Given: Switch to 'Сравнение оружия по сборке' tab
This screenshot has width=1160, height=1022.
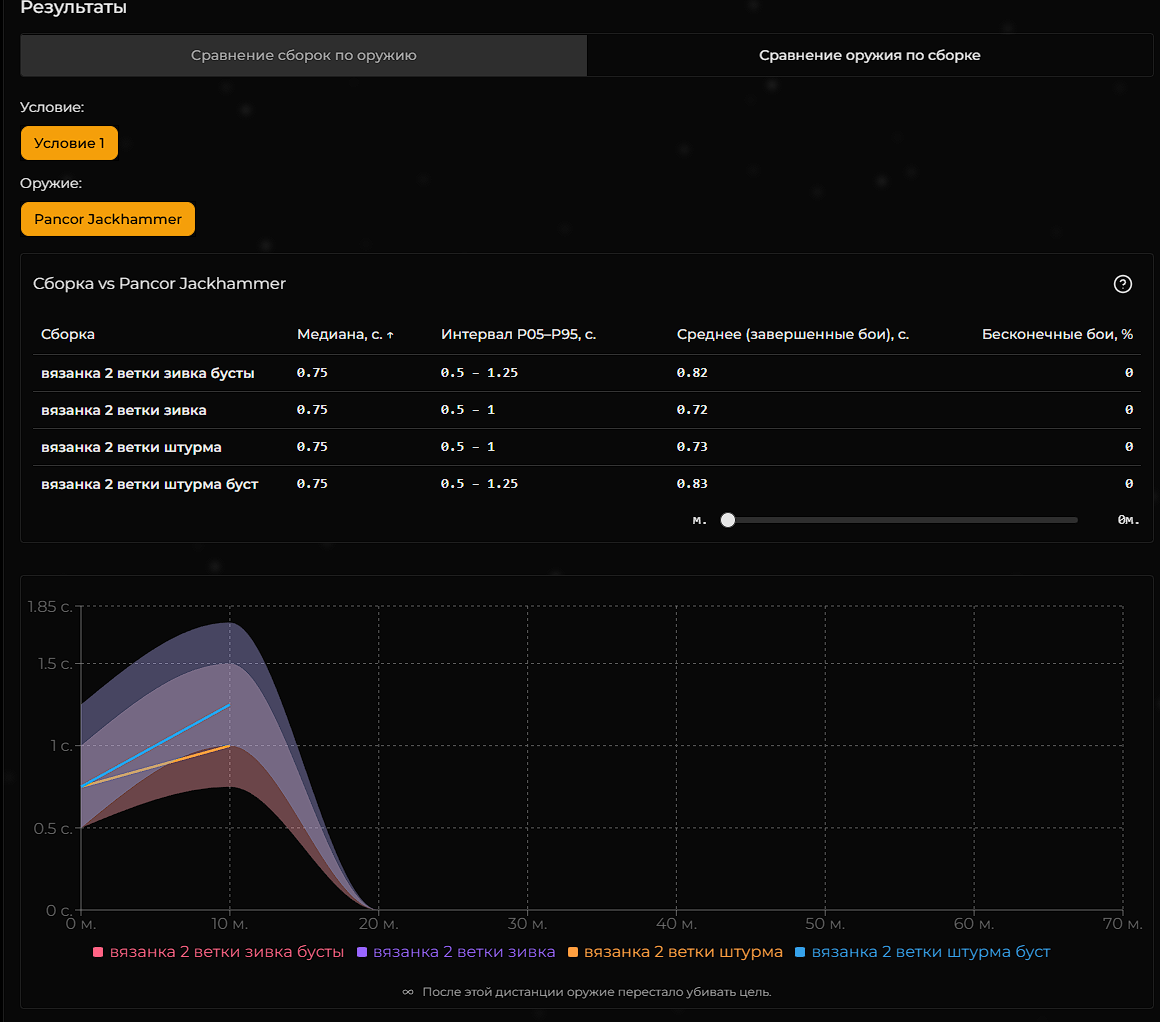Looking at the screenshot, I should [869, 56].
